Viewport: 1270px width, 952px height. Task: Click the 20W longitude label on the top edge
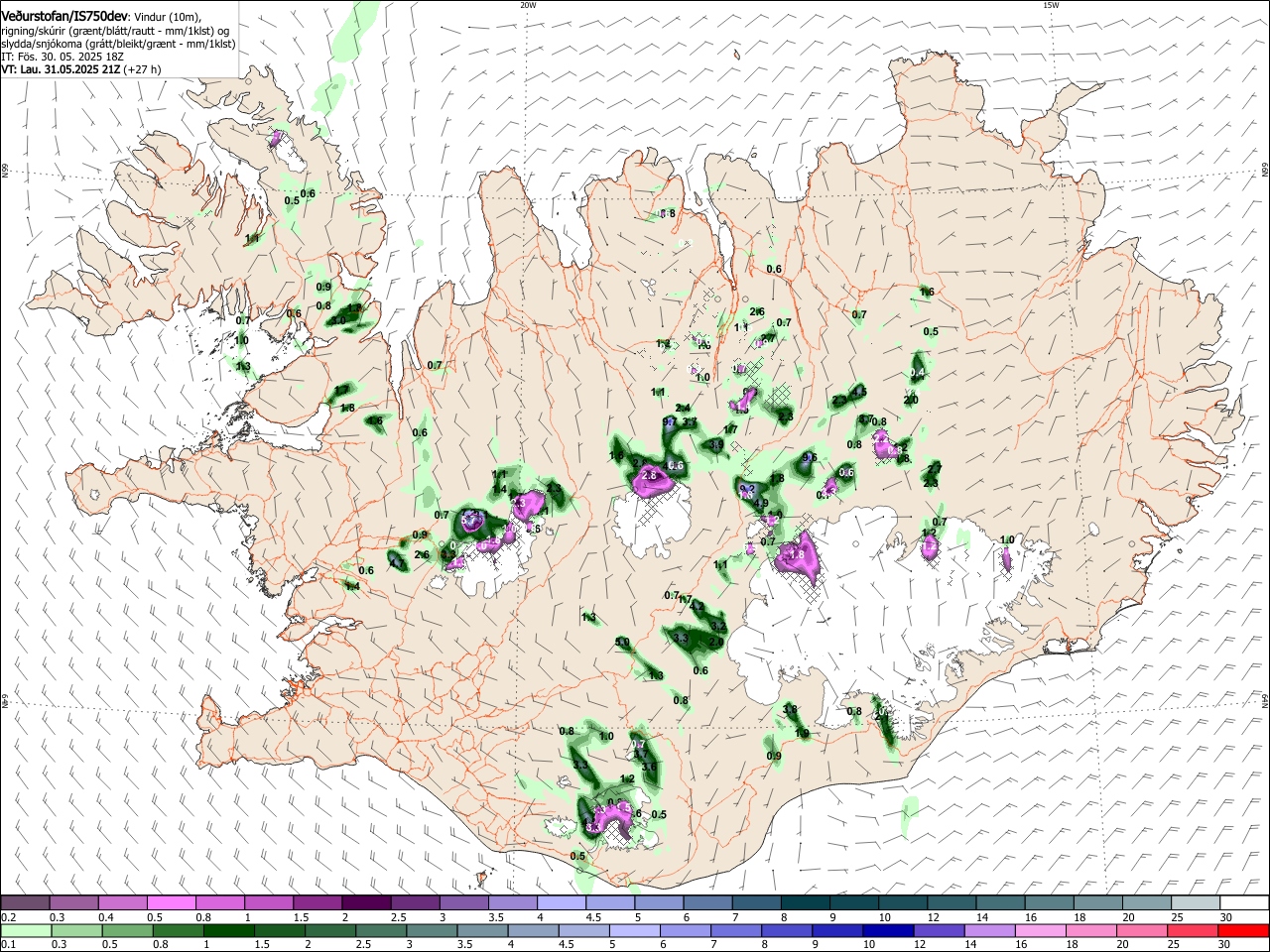coord(528,5)
